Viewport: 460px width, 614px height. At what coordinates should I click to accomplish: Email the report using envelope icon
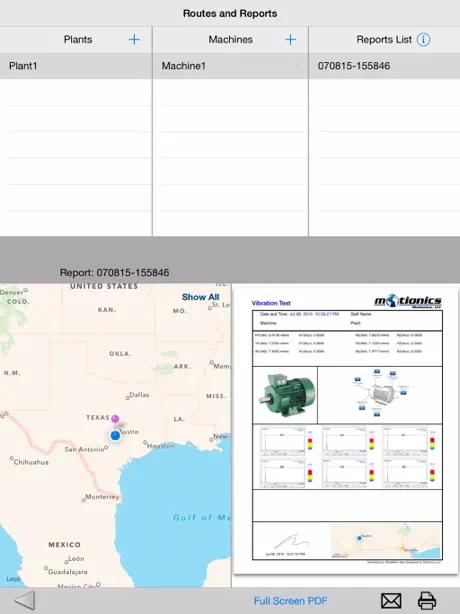[x=391, y=600]
